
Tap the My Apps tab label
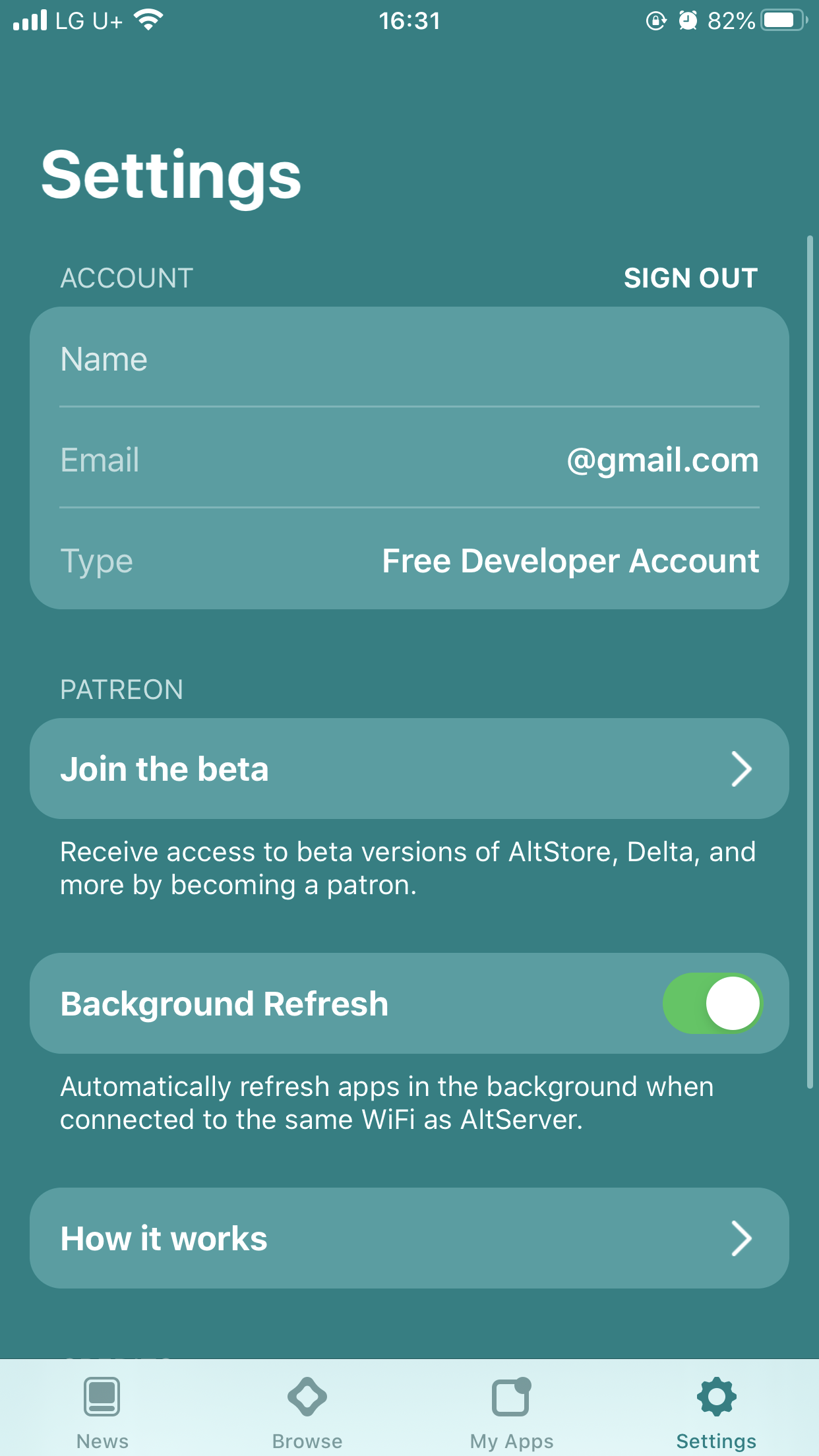512,1441
